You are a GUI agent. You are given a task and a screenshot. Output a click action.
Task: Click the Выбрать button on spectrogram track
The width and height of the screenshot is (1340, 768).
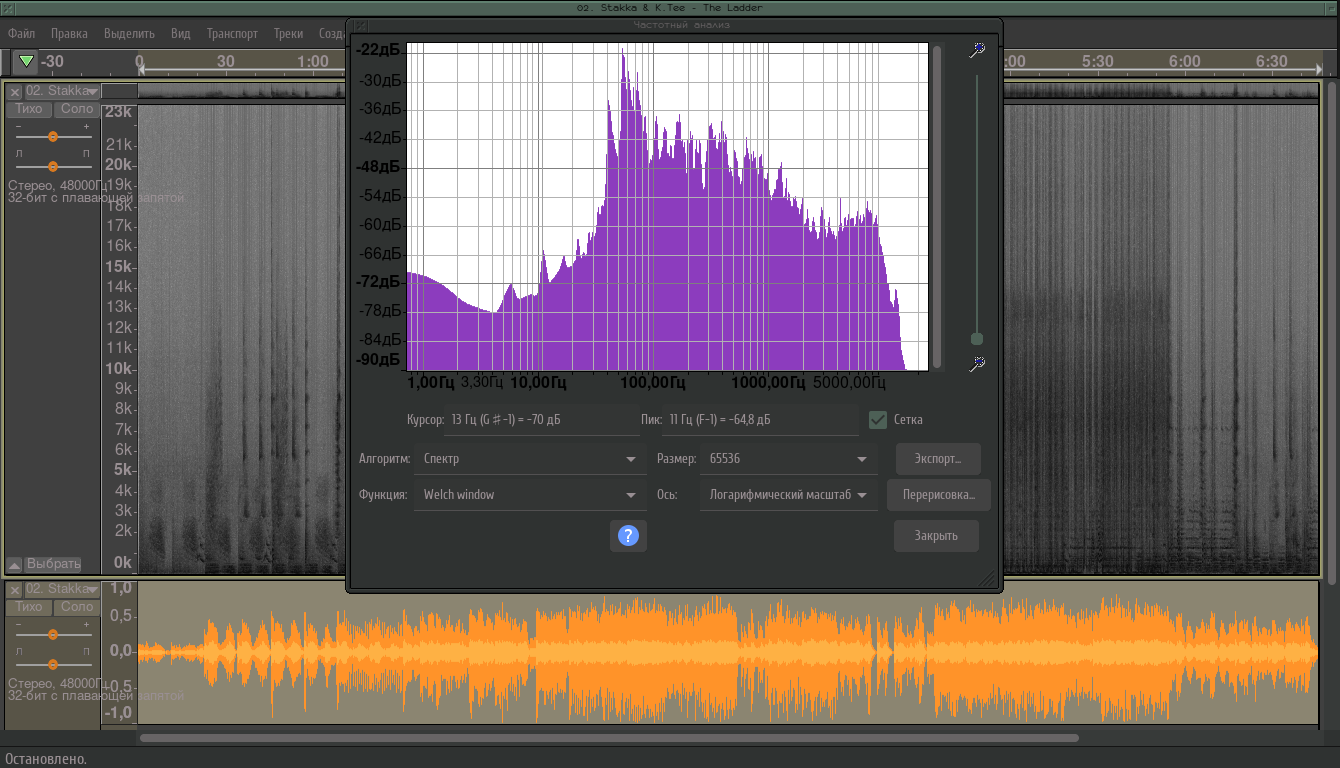click(x=53, y=564)
